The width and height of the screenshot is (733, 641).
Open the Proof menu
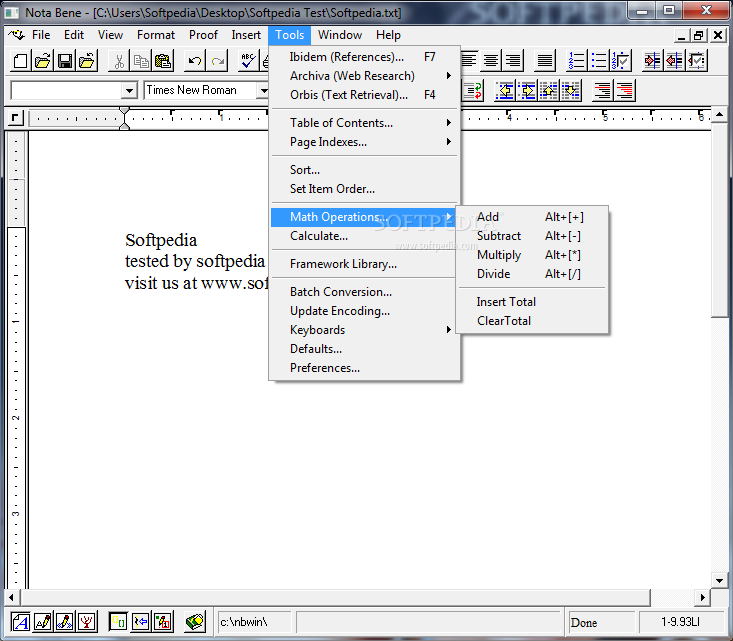pos(203,35)
